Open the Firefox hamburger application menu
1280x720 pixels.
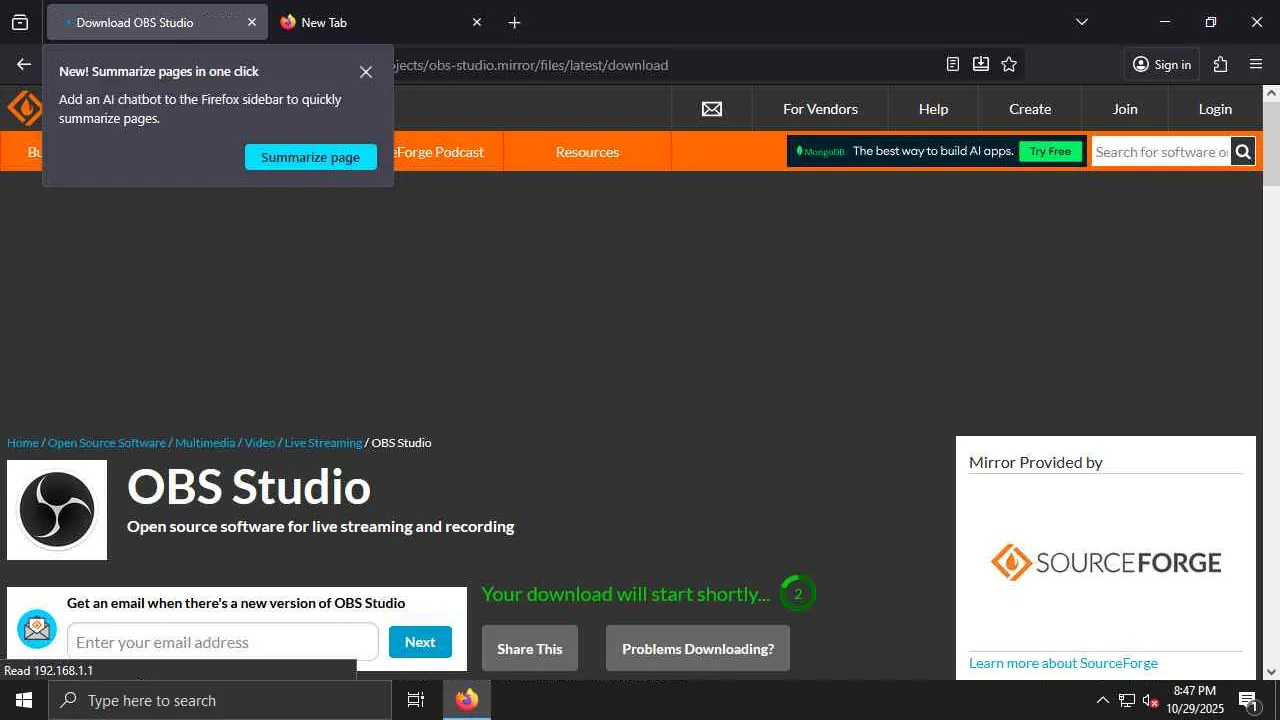coord(1256,64)
